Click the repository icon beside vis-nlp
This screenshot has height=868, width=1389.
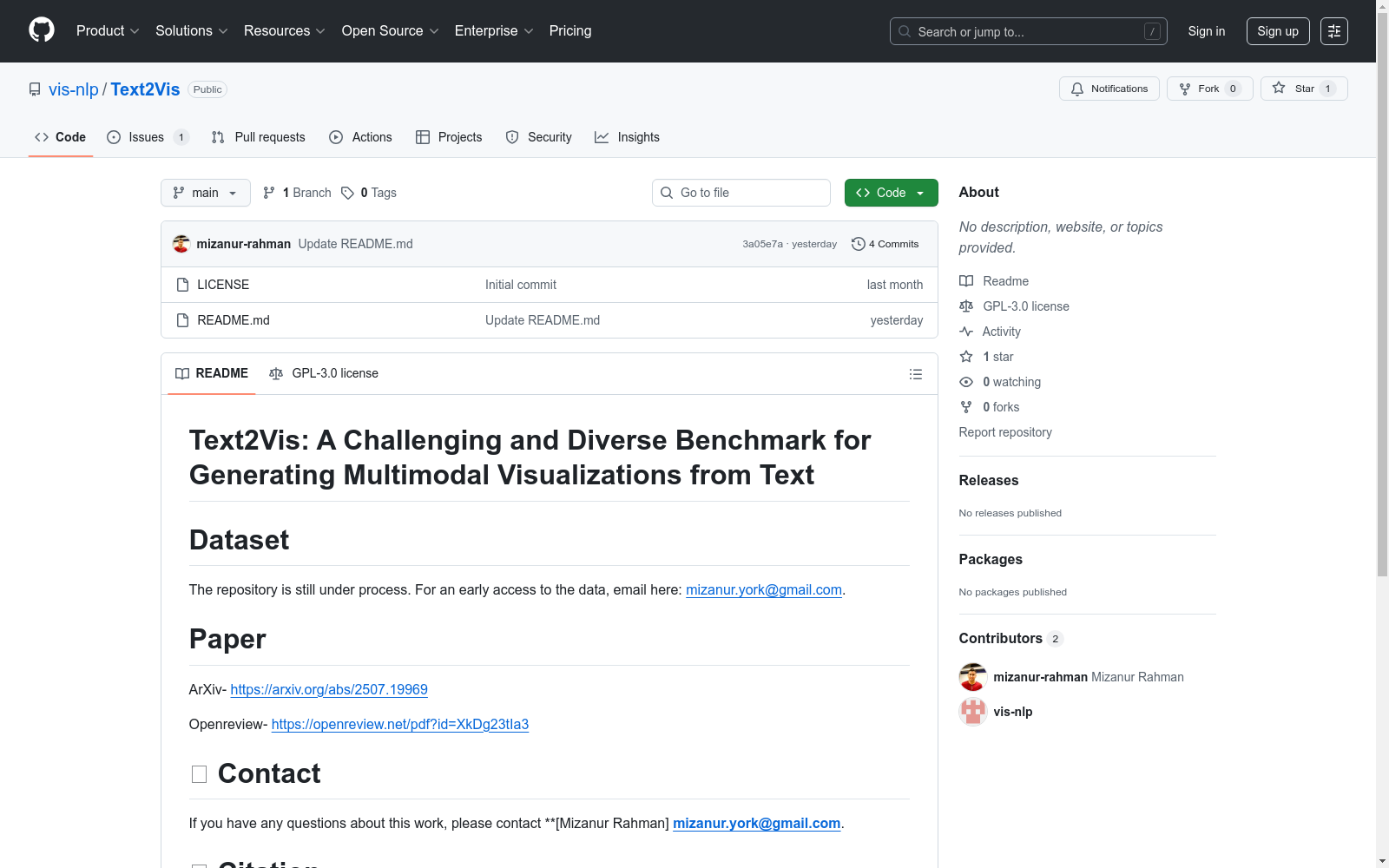(x=35, y=89)
